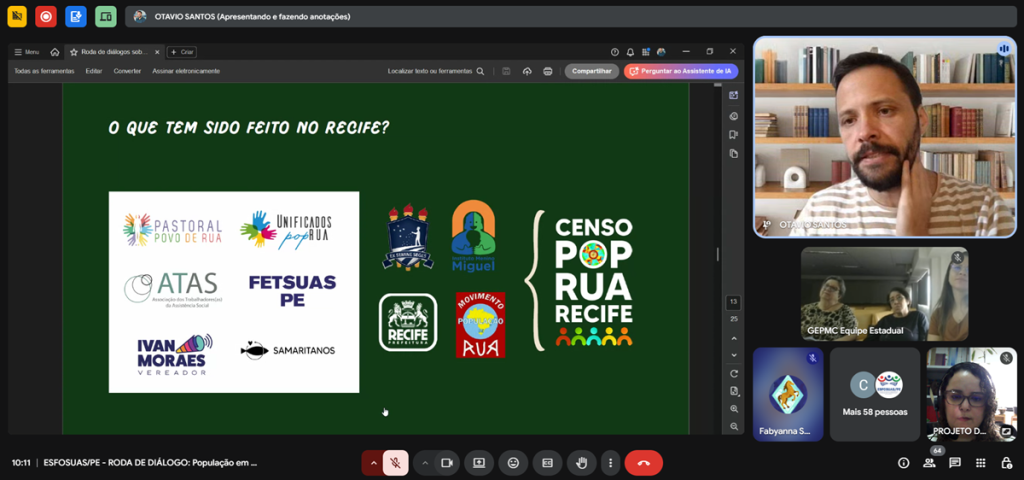Click the 'Mais 58 pessoas' participant tile
This screenshot has height=480, width=1024.
875,394
